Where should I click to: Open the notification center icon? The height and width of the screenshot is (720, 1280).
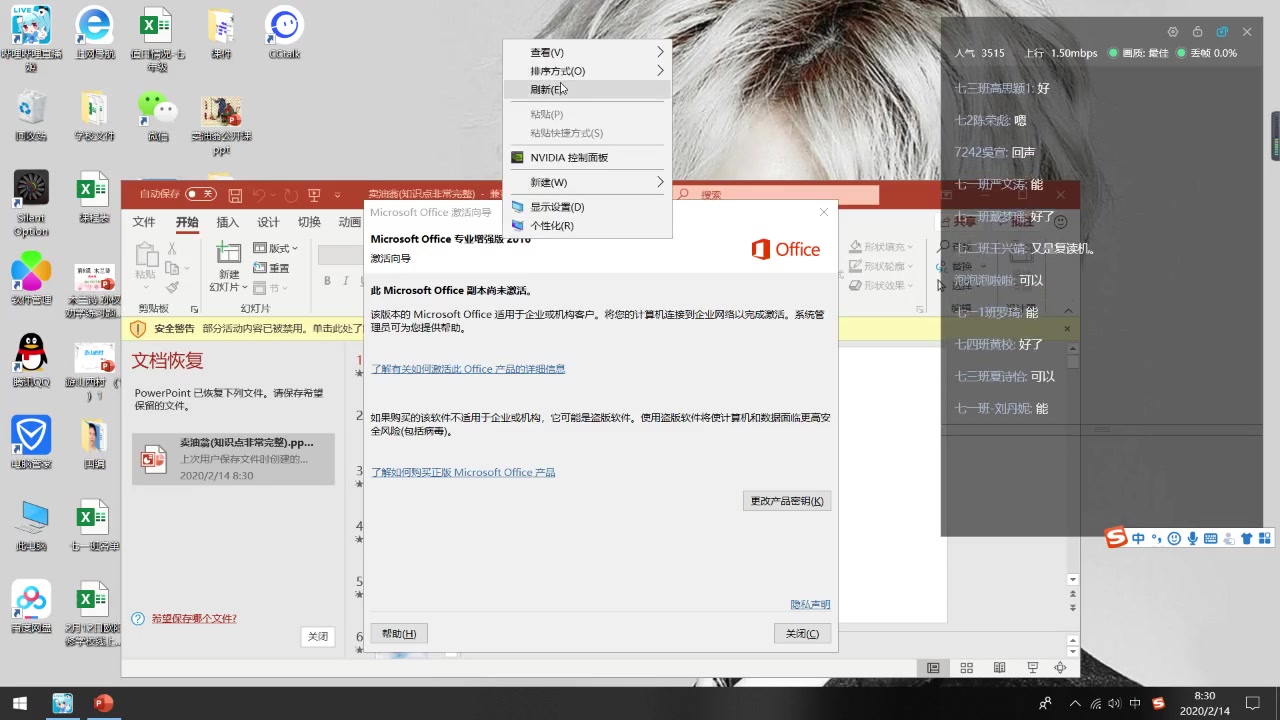(1253, 703)
